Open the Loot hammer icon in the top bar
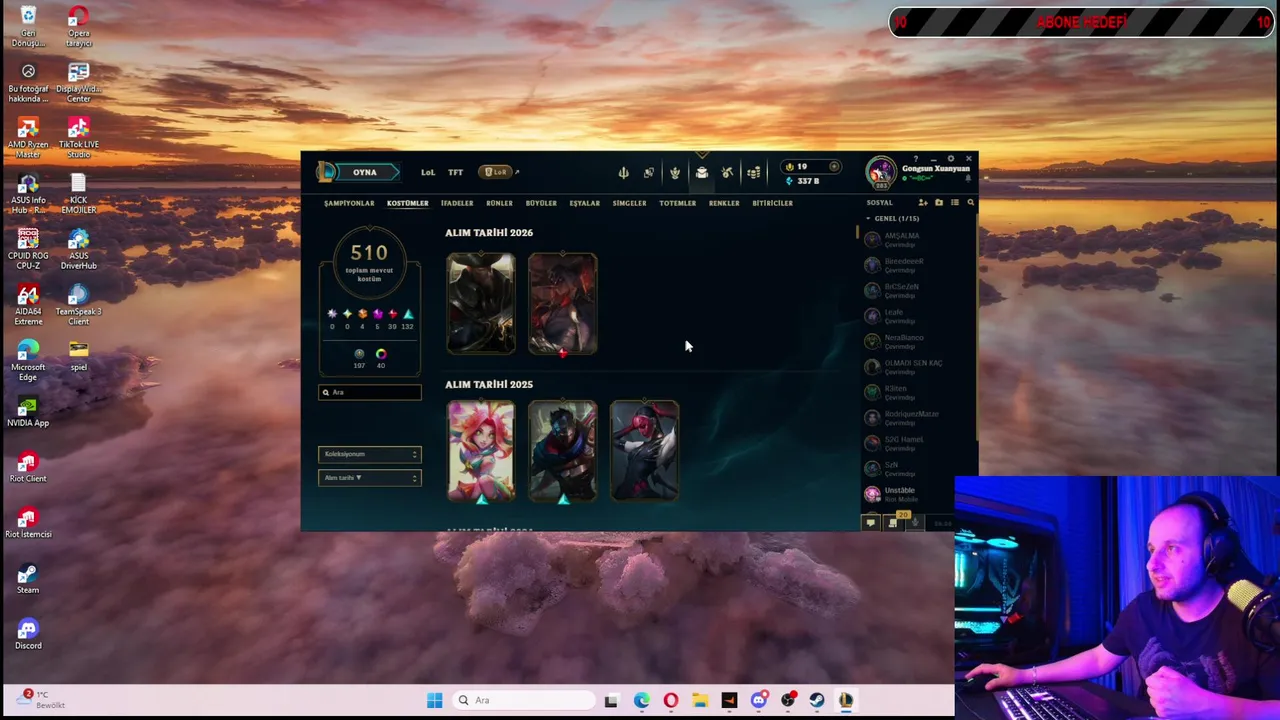1280x720 pixels. pos(727,173)
